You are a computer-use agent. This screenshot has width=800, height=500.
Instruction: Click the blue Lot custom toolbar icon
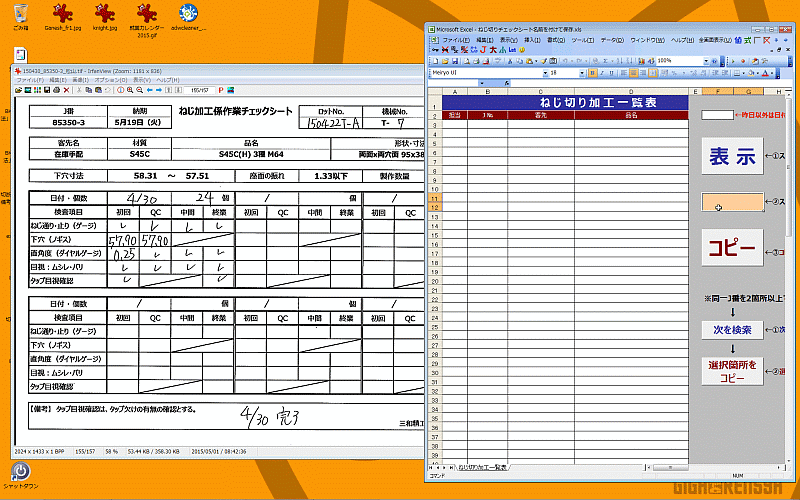(512, 49)
